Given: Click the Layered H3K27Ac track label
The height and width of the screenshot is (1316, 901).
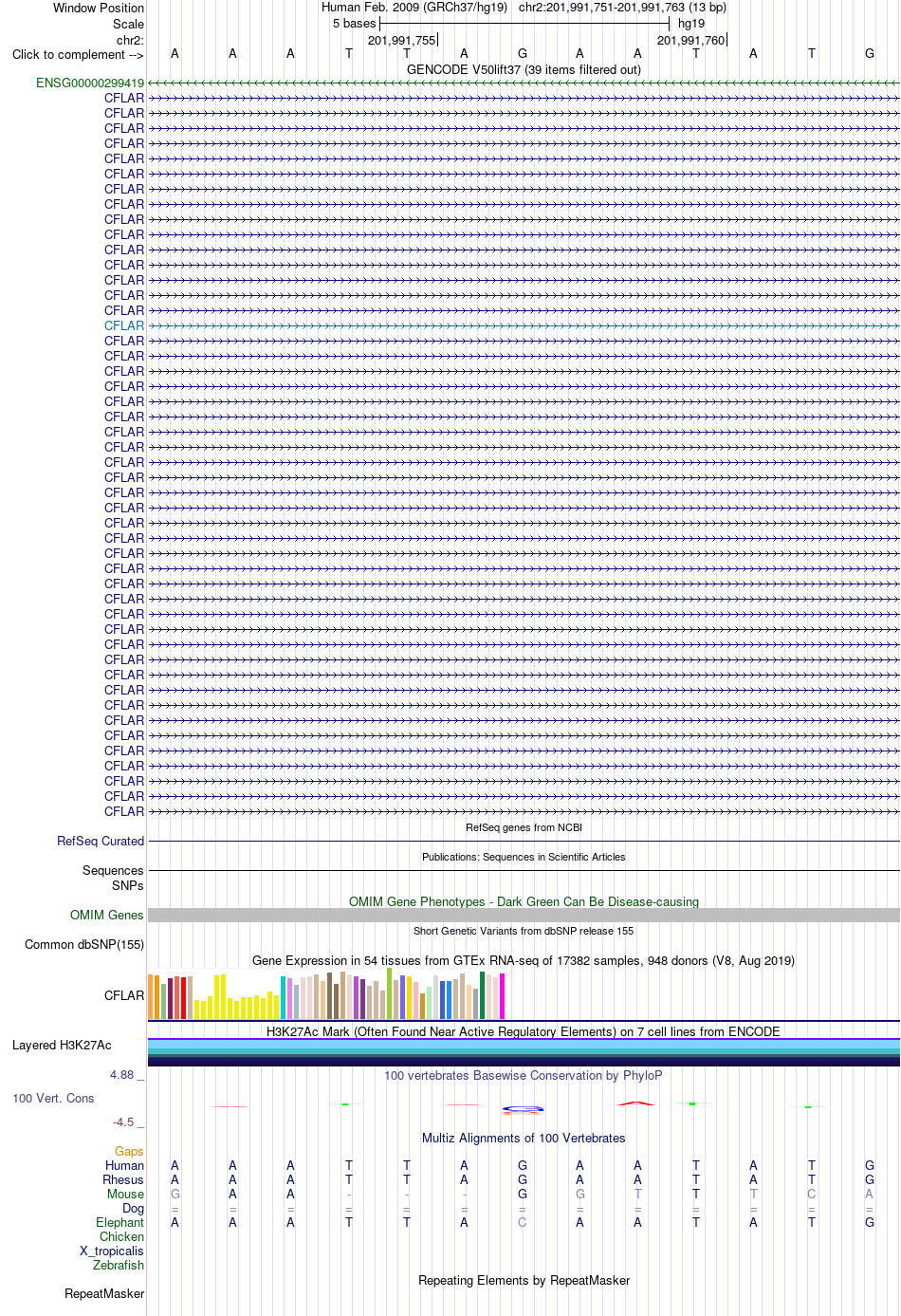Looking at the screenshot, I should pos(62,1045).
